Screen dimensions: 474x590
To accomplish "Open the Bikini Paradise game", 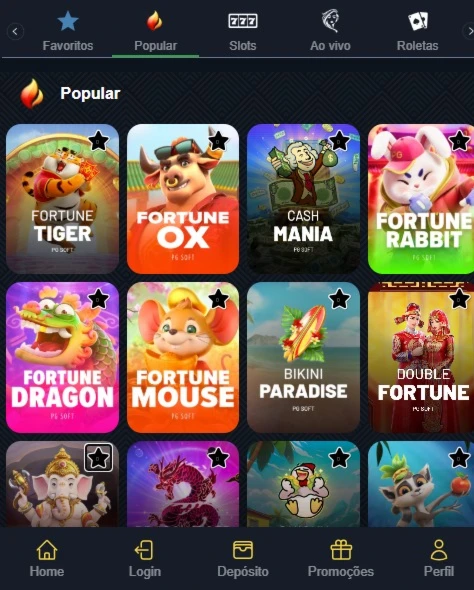I will 303,357.
